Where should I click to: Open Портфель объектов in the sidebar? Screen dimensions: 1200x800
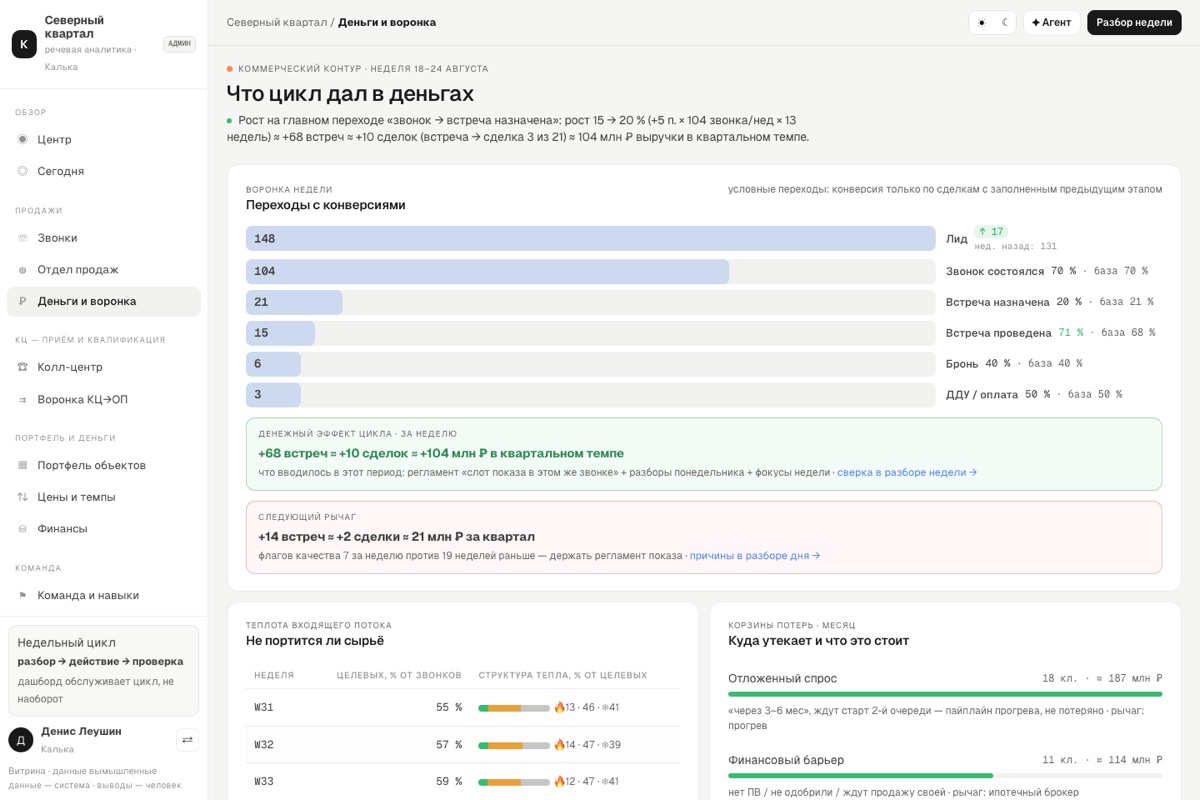pos(104,465)
